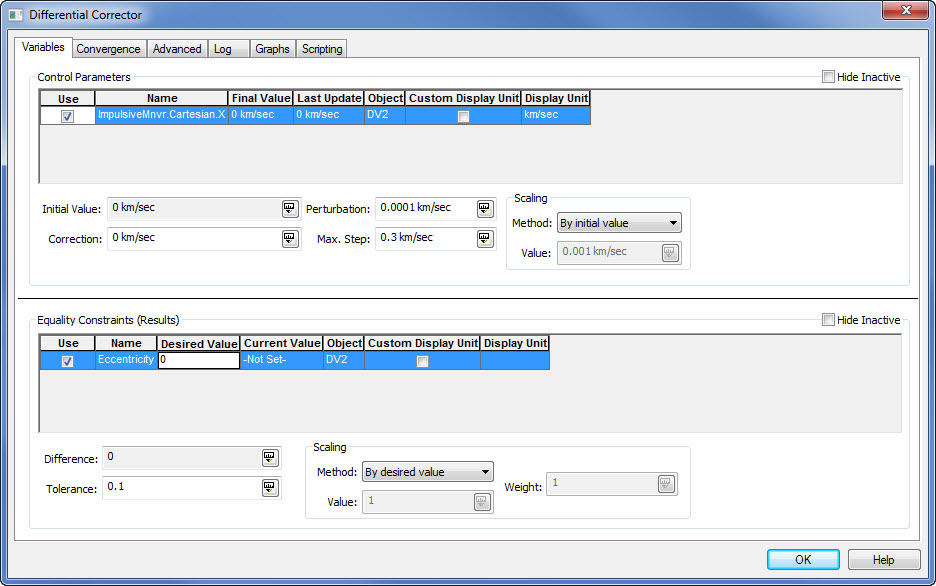936x586 pixels.
Task: Toggle Use checkbox for ImpulsiveMnvr.Cartesian.X
Action: 68,116
